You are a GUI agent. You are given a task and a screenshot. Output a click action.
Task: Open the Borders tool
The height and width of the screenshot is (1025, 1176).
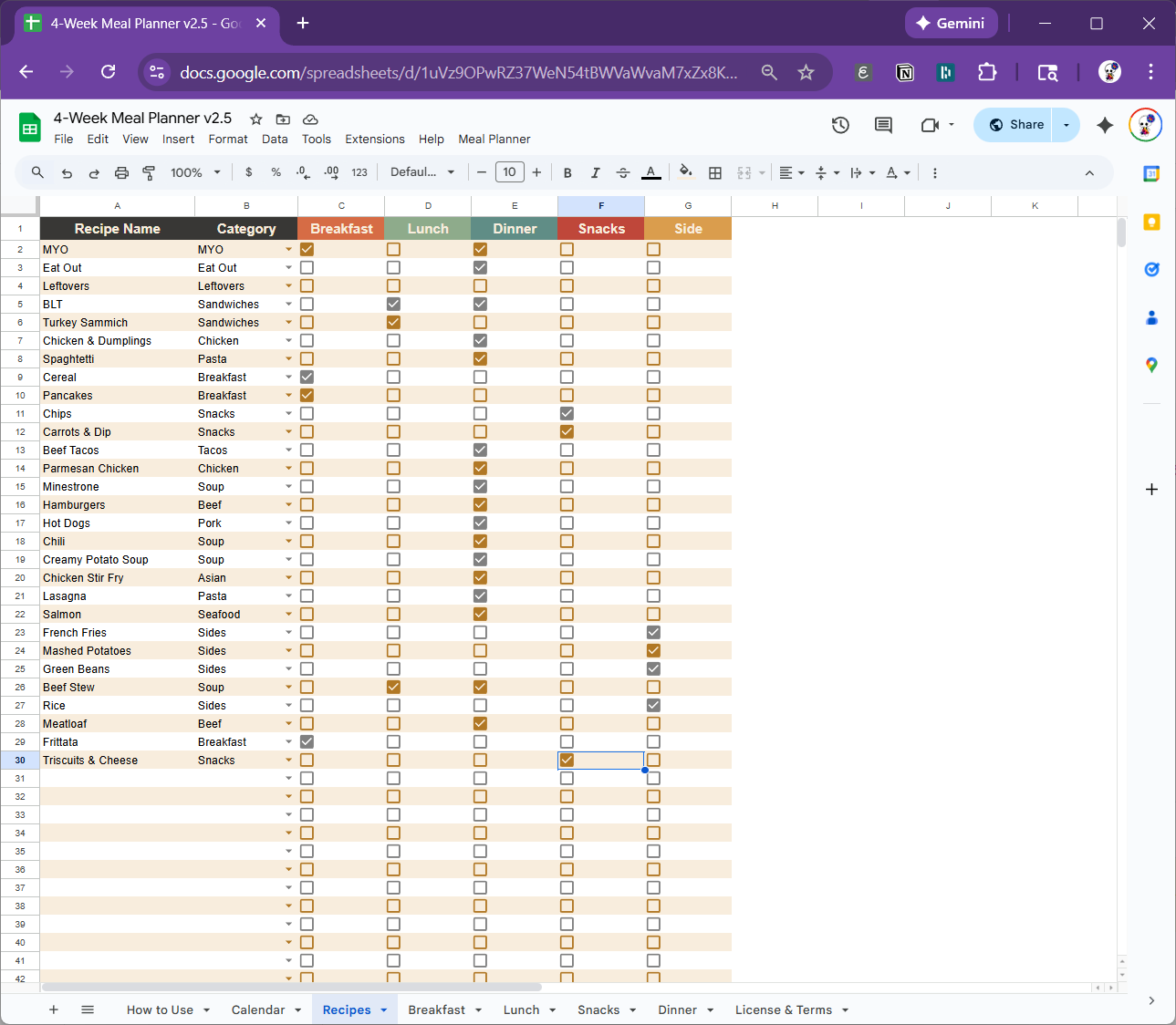[715, 171]
